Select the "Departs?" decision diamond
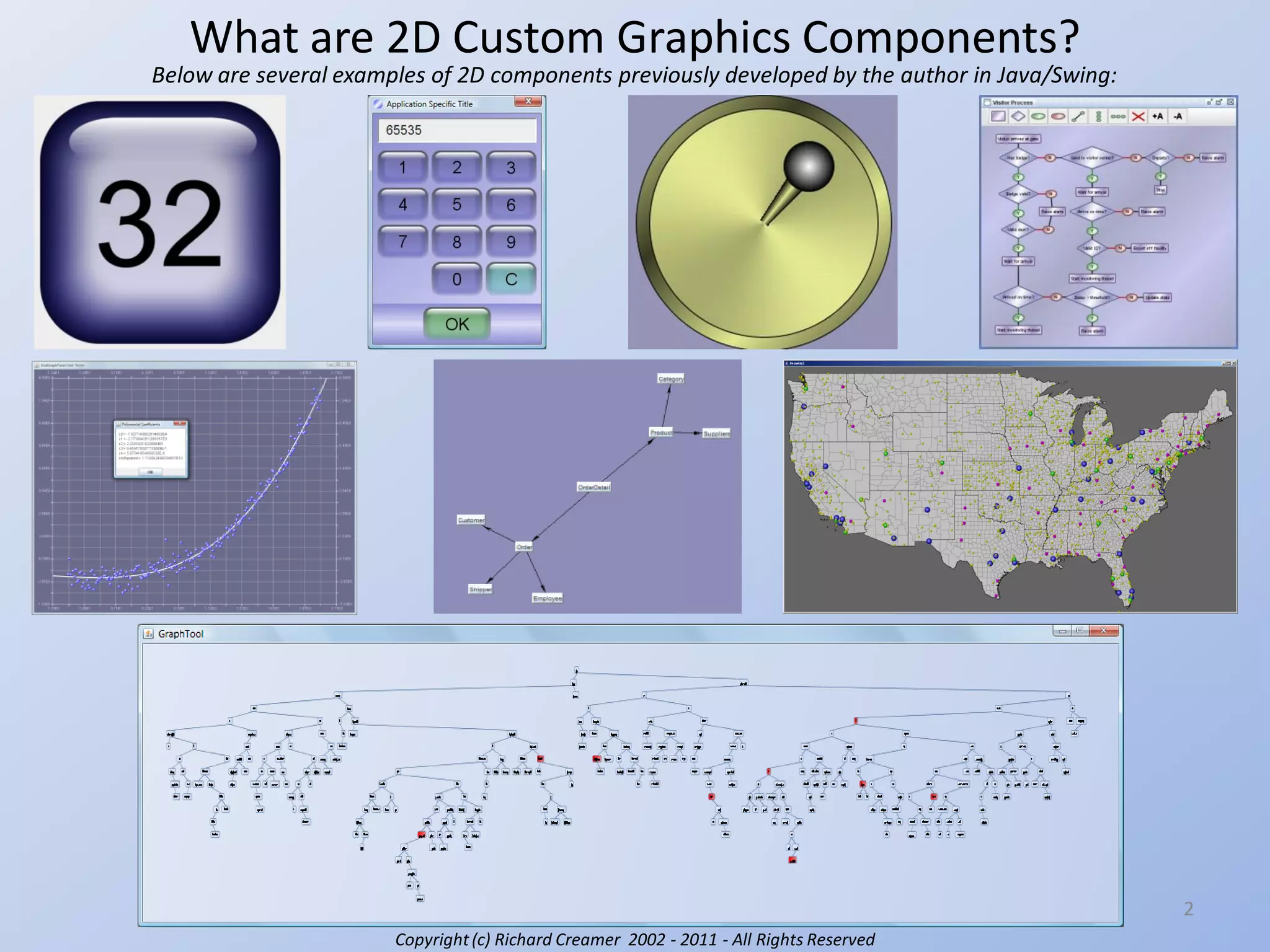 pos(1160,157)
